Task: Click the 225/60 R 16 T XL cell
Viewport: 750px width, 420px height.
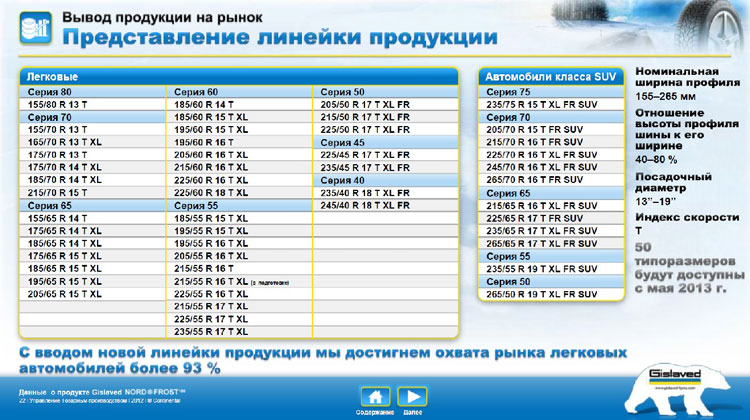Action: click(x=239, y=180)
